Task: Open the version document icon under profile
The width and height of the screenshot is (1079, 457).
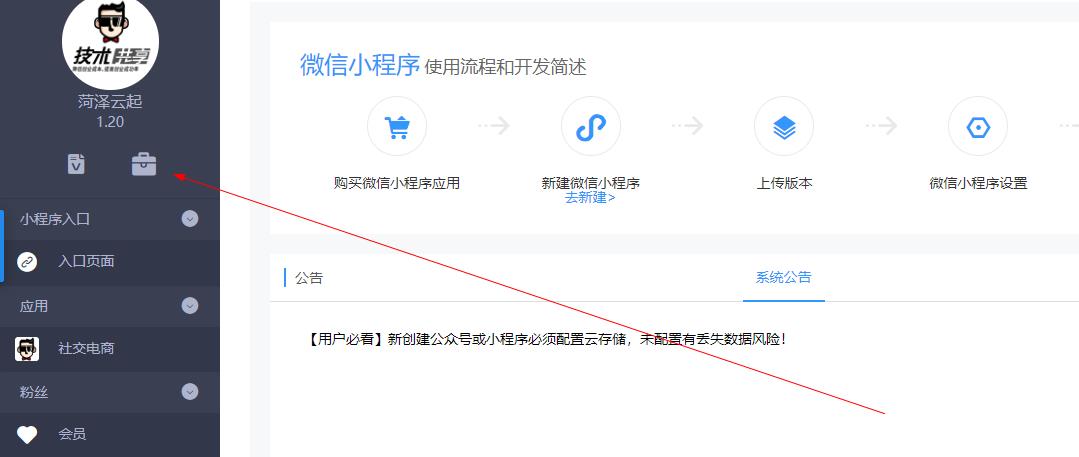Action: (76, 164)
